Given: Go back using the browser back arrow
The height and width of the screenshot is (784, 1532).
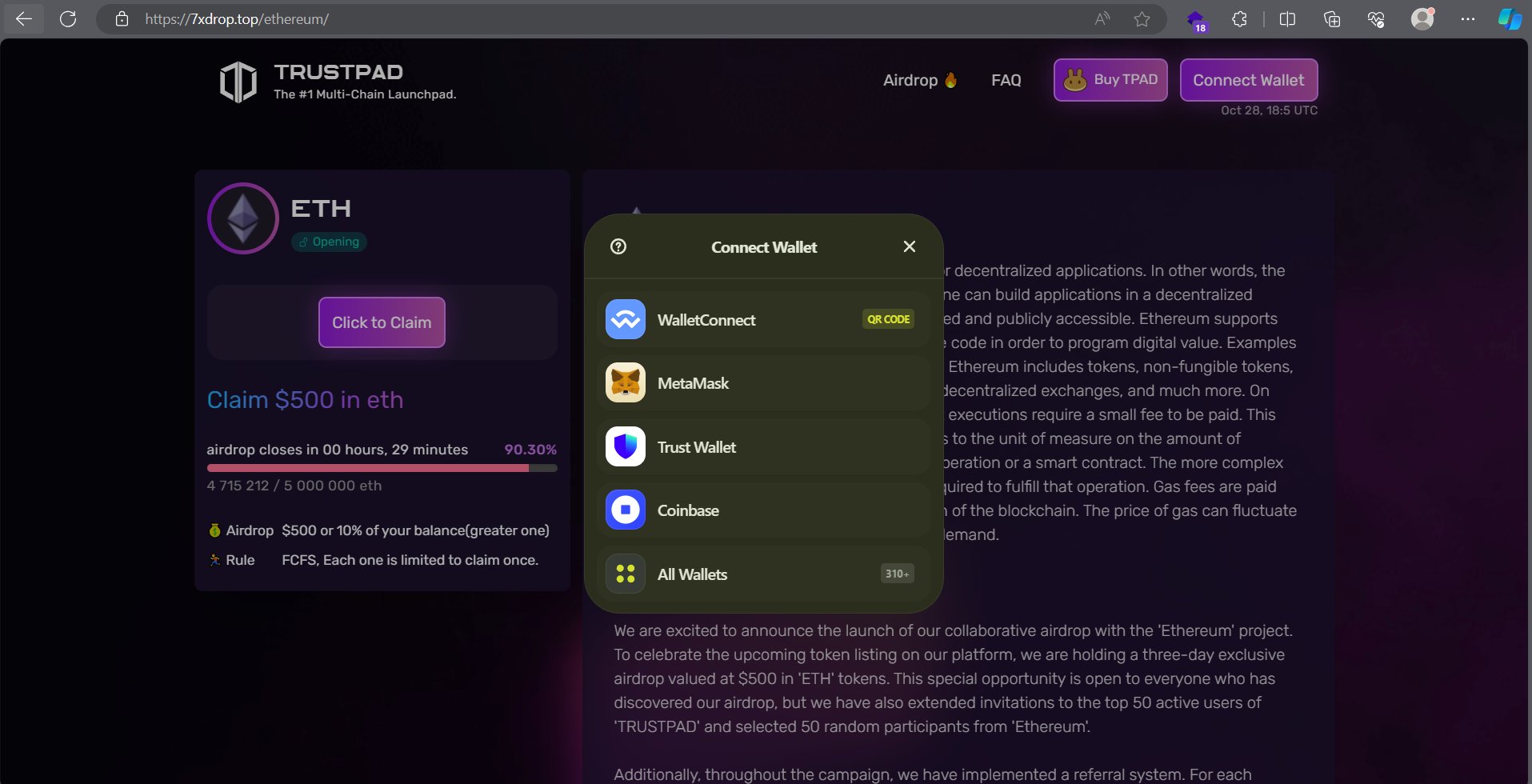Looking at the screenshot, I should coord(24,18).
